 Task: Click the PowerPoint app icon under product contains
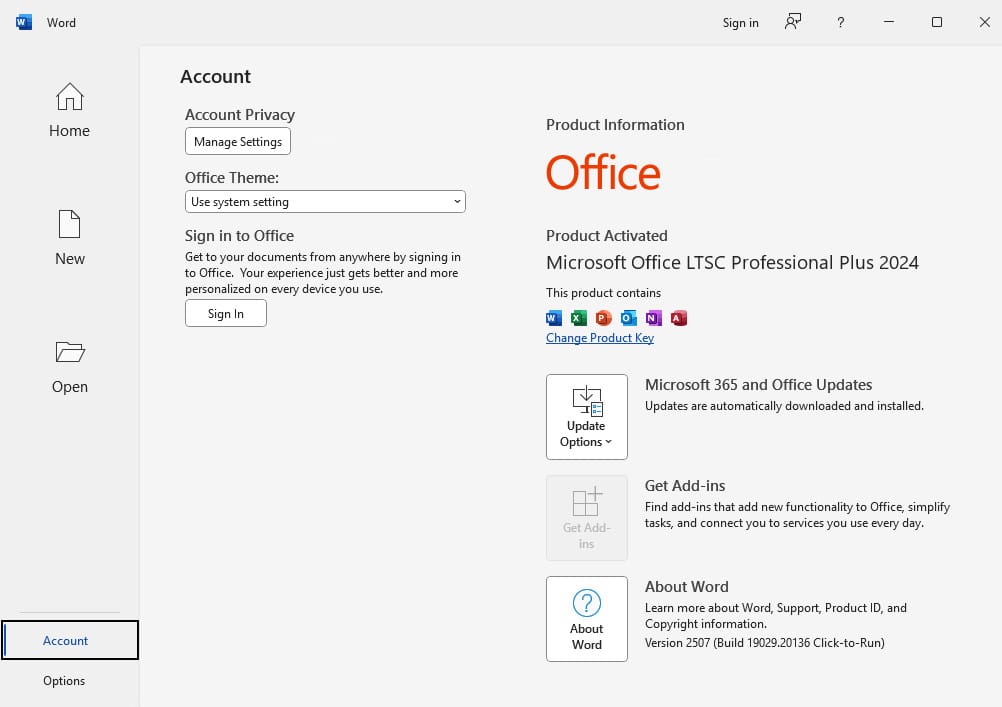(x=603, y=318)
